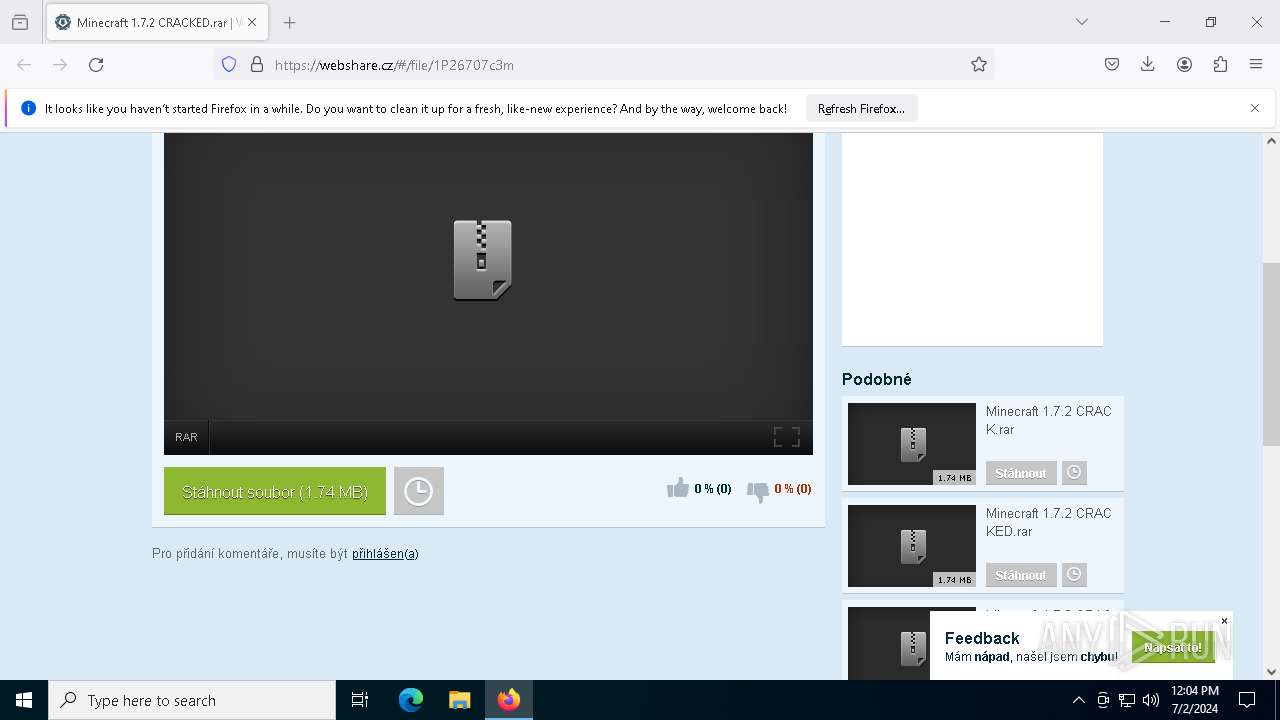Image resolution: width=1280 pixels, height=720 pixels.
Task: Click the fullscreen icon in the preview pane
Action: (x=787, y=437)
